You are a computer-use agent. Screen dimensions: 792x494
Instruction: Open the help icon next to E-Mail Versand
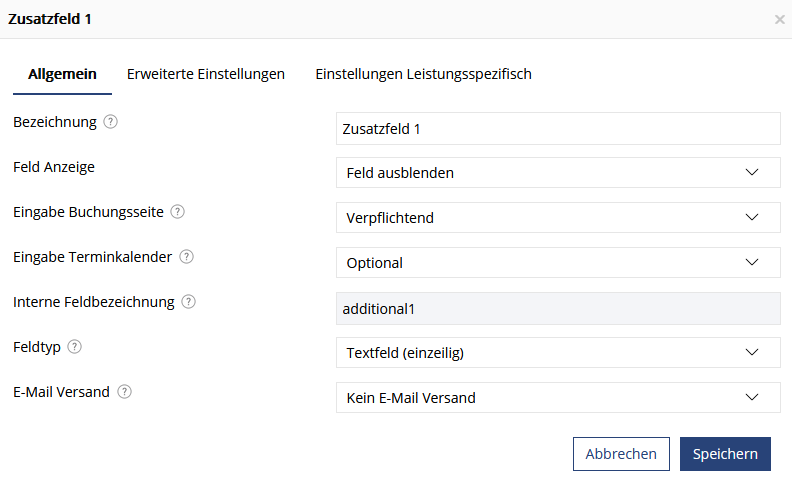[124, 391]
